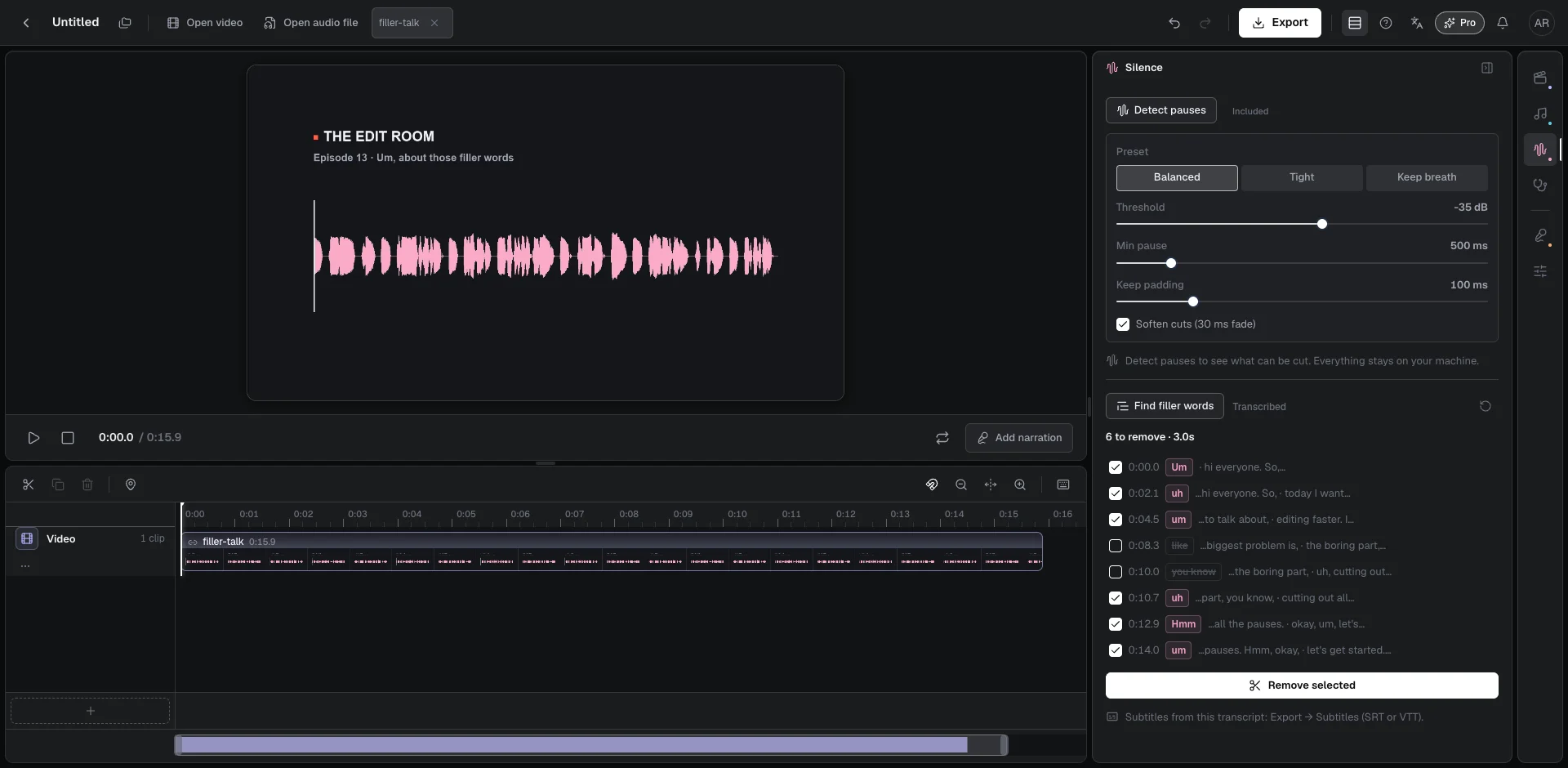The width and height of the screenshot is (1568, 768).
Task: Click the Export button
Action: pos(1280,23)
